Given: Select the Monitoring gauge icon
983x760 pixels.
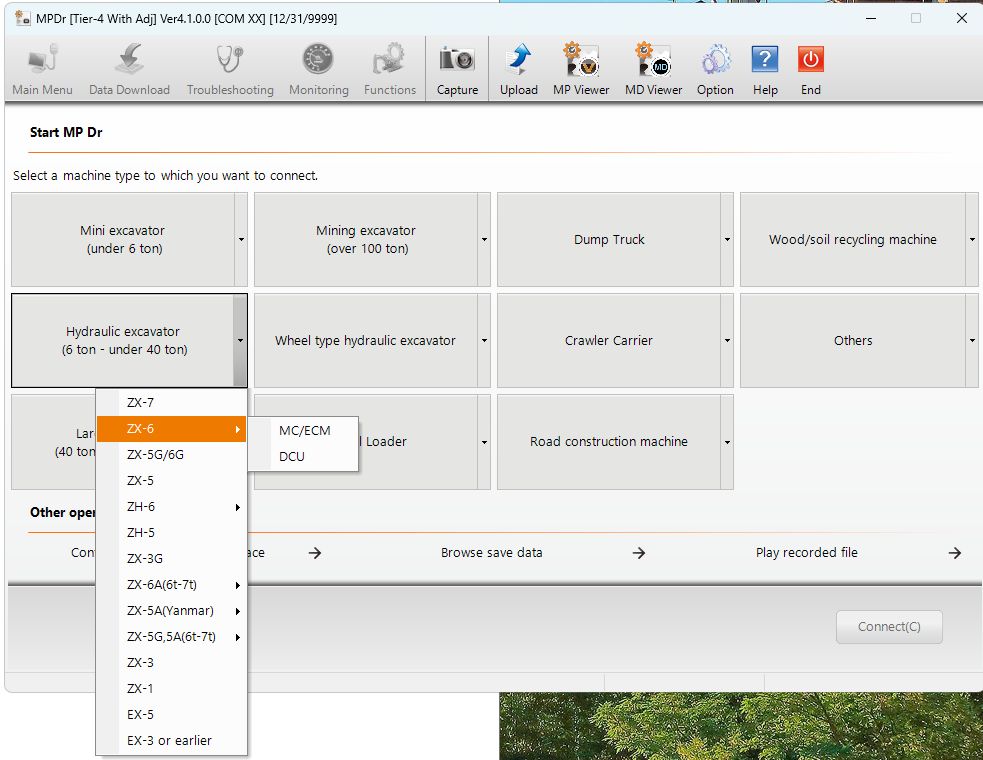Looking at the screenshot, I should pyautogui.click(x=318, y=69).
